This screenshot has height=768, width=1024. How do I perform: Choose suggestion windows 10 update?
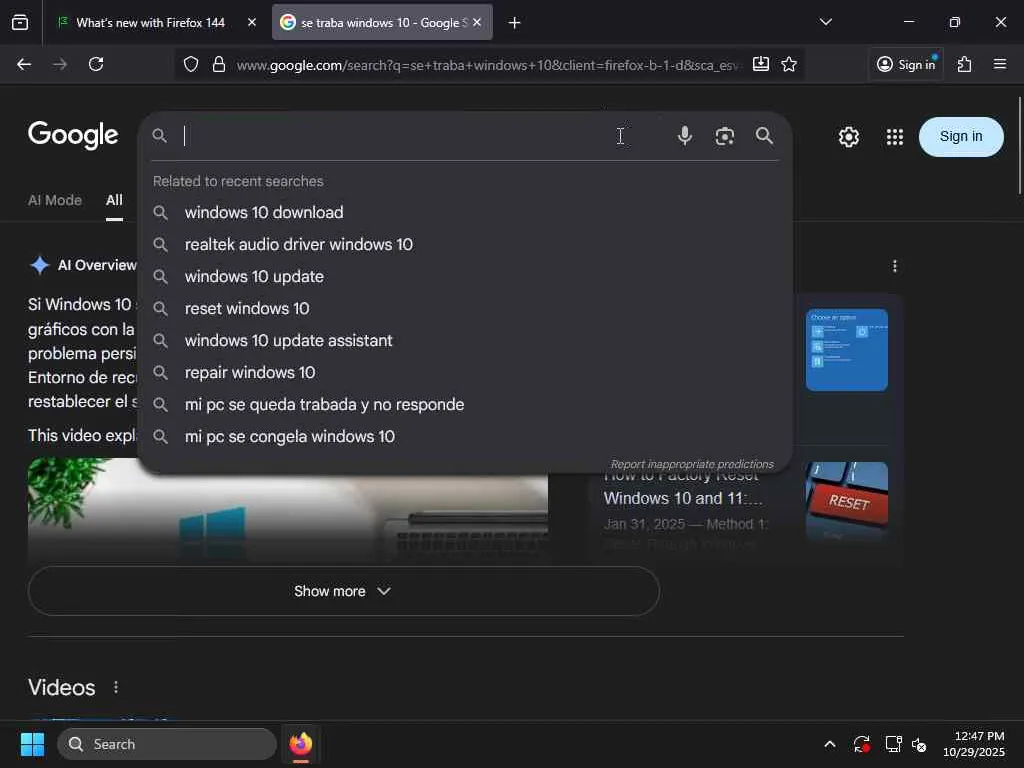tap(465, 276)
